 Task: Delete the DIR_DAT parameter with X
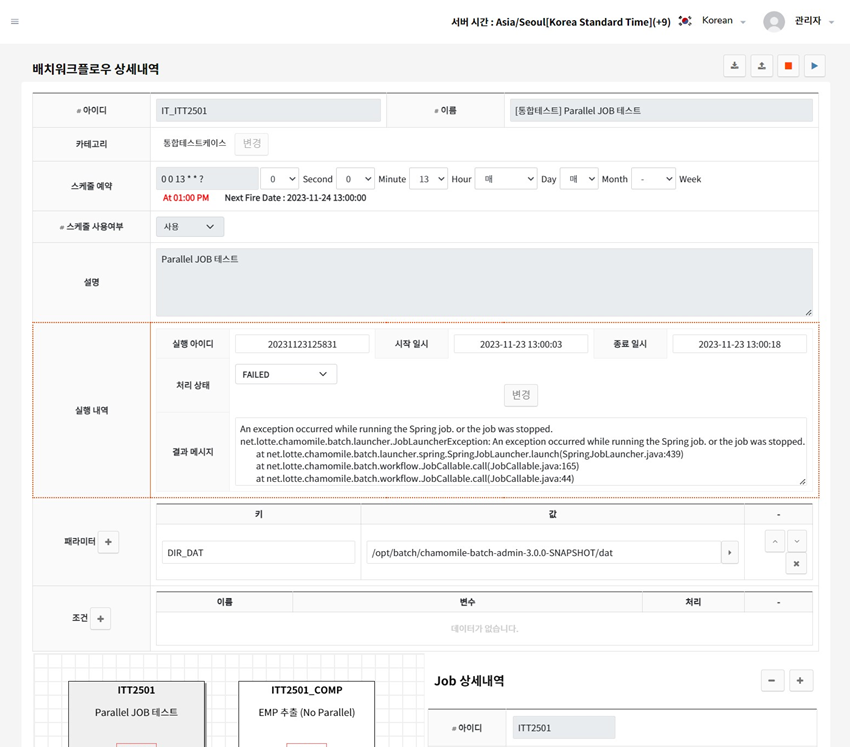[x=796, y=564]
